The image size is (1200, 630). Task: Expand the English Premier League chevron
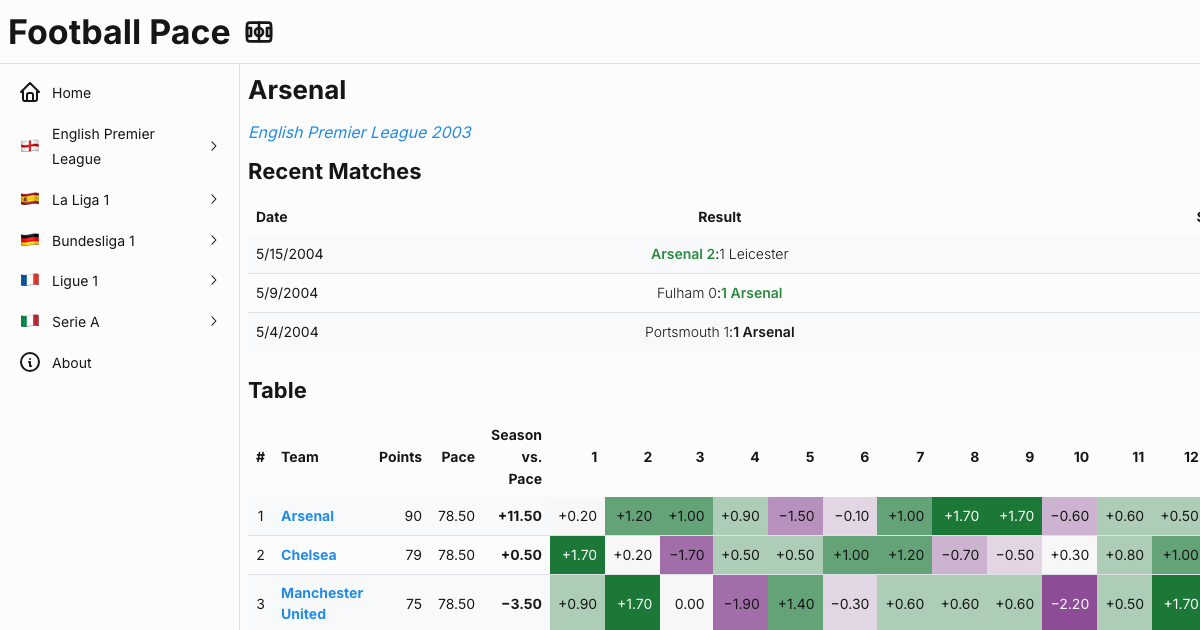(x=212, y=145)
